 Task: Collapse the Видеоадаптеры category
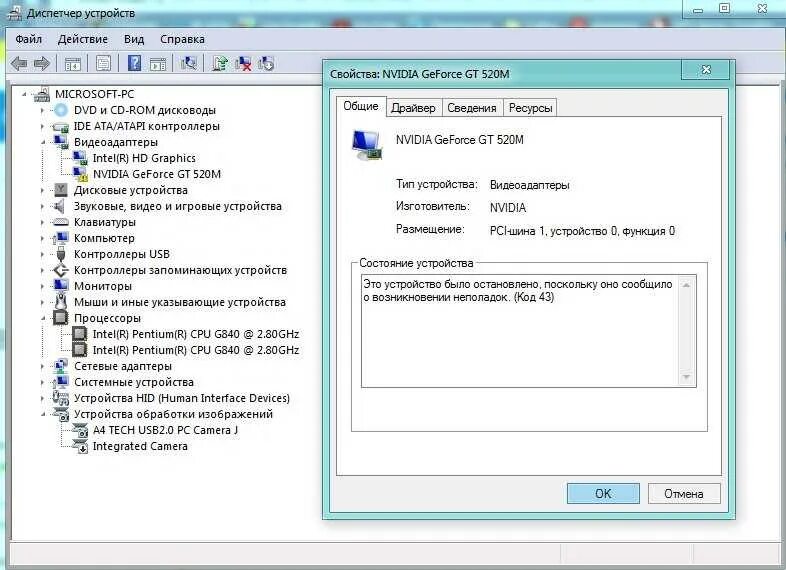coord(43,142)
